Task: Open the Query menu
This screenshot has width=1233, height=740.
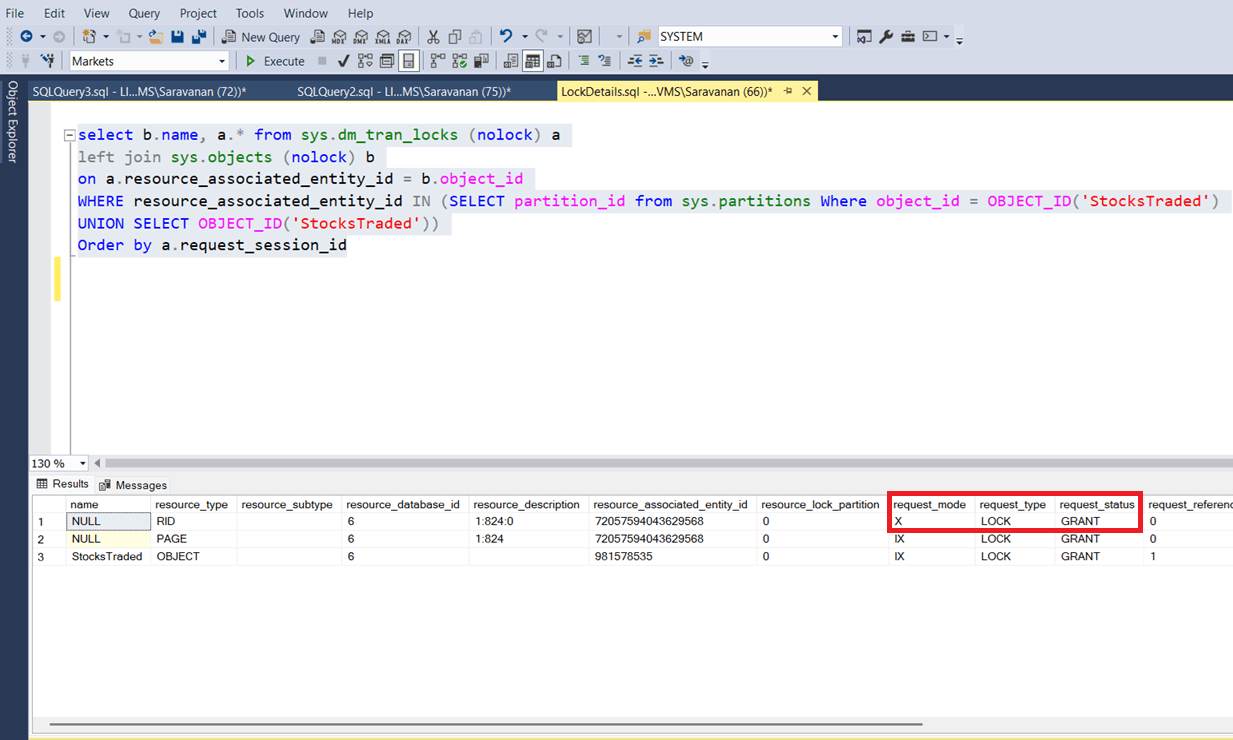Action: [144, 13]
